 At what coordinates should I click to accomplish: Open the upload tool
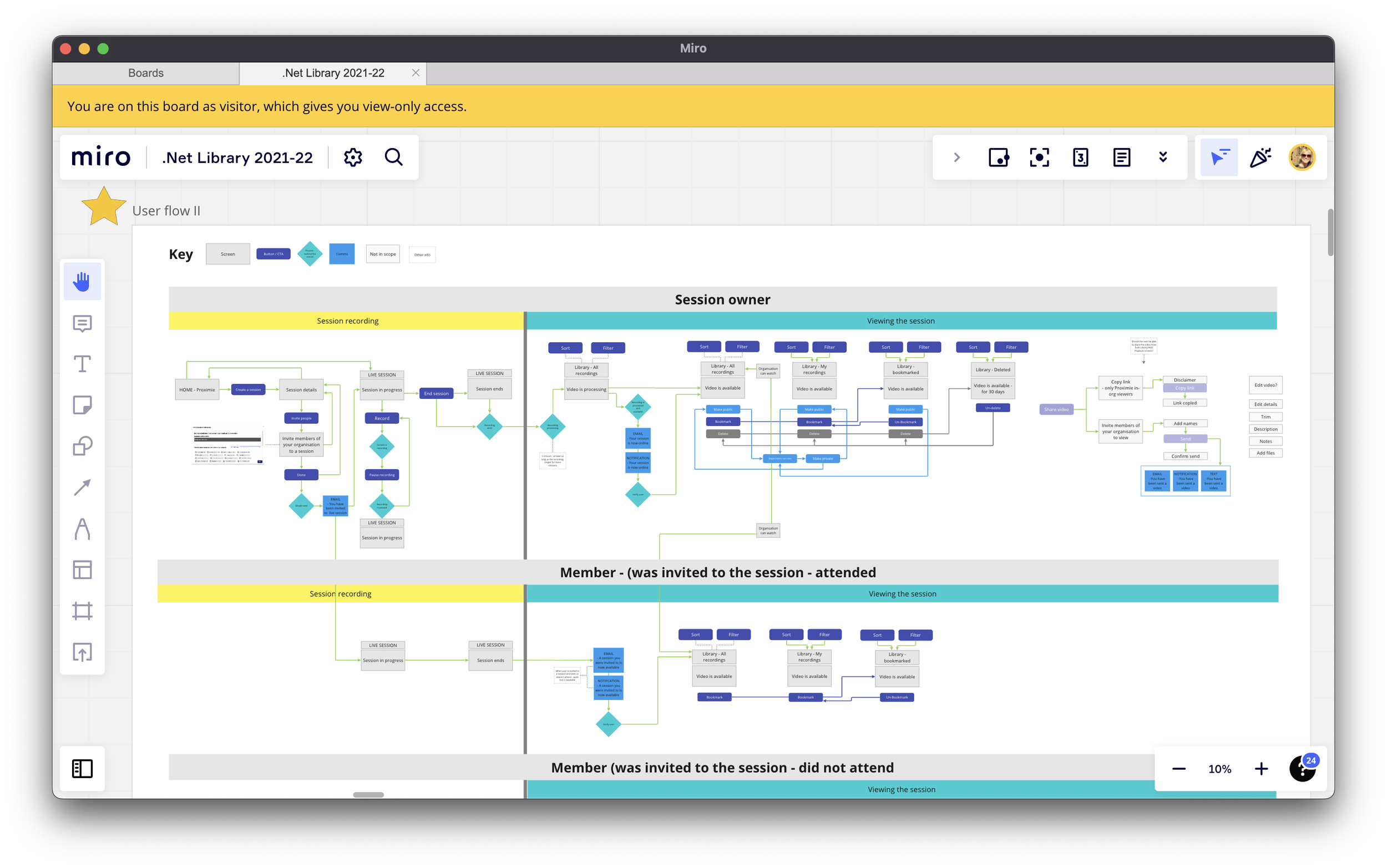[82, 652]
